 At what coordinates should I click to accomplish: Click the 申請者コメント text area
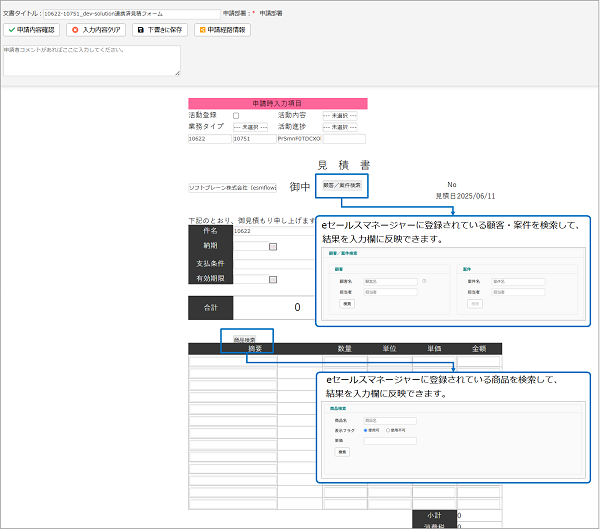[91, 60]
